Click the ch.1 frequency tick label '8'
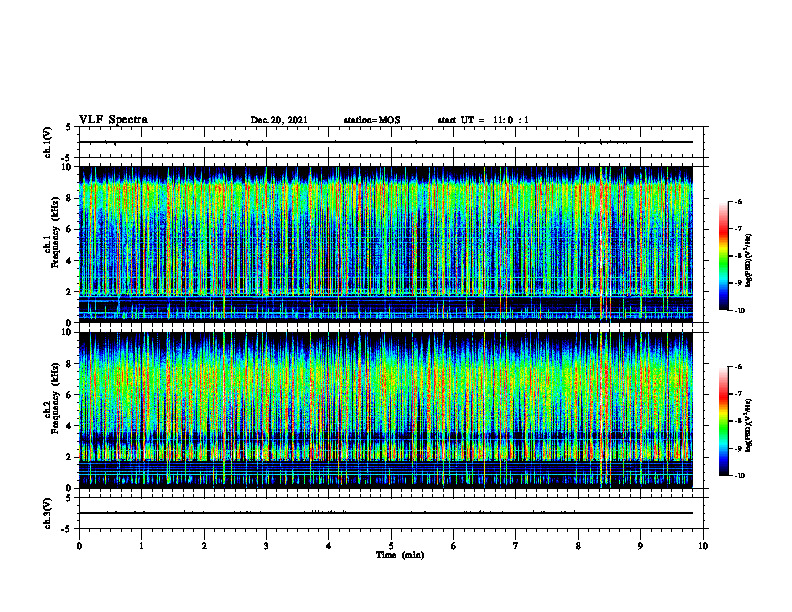Screen dimensions: 792x612 click(69, 198)
